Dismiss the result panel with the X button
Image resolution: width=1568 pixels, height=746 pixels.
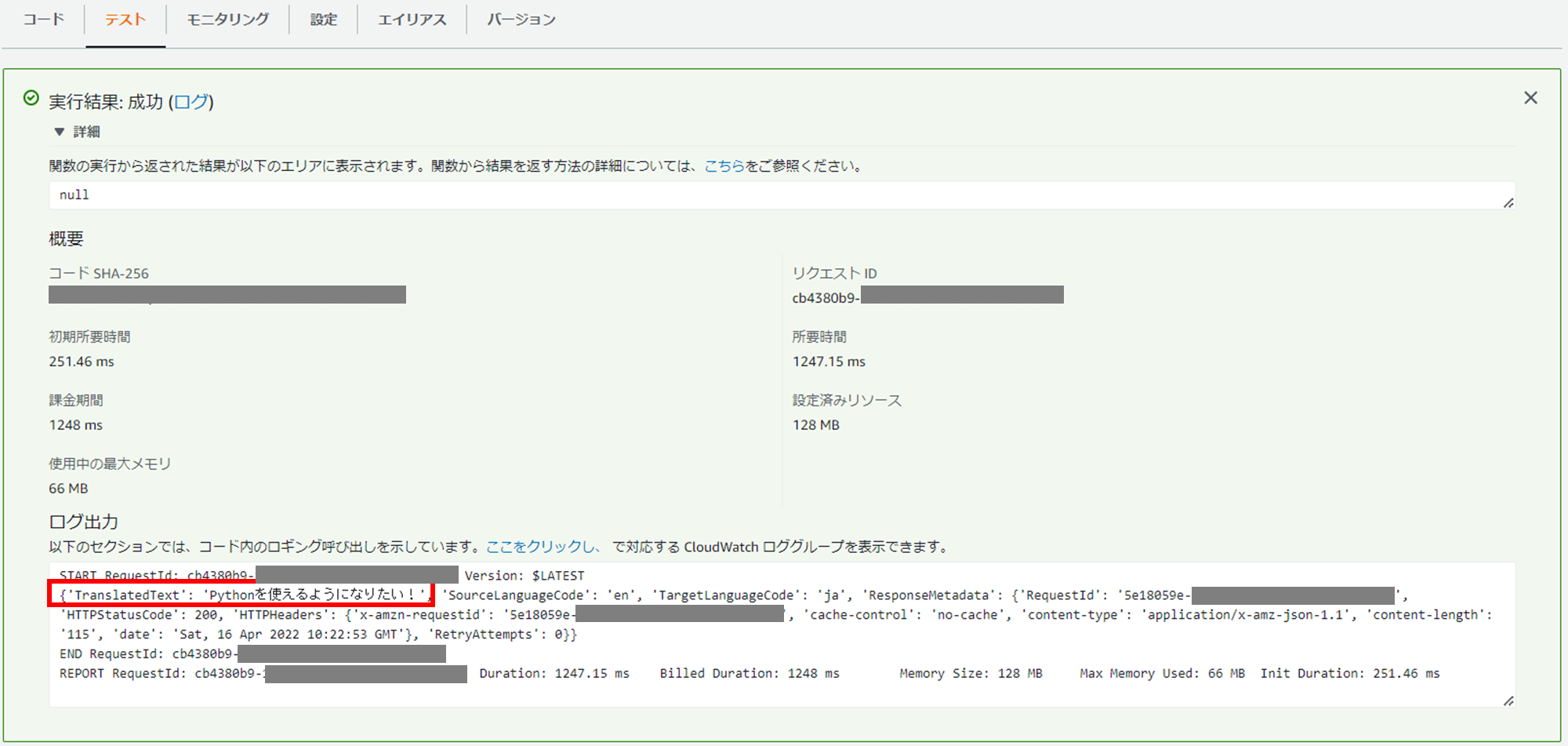pyautogui.click(x=1530, y=97)
